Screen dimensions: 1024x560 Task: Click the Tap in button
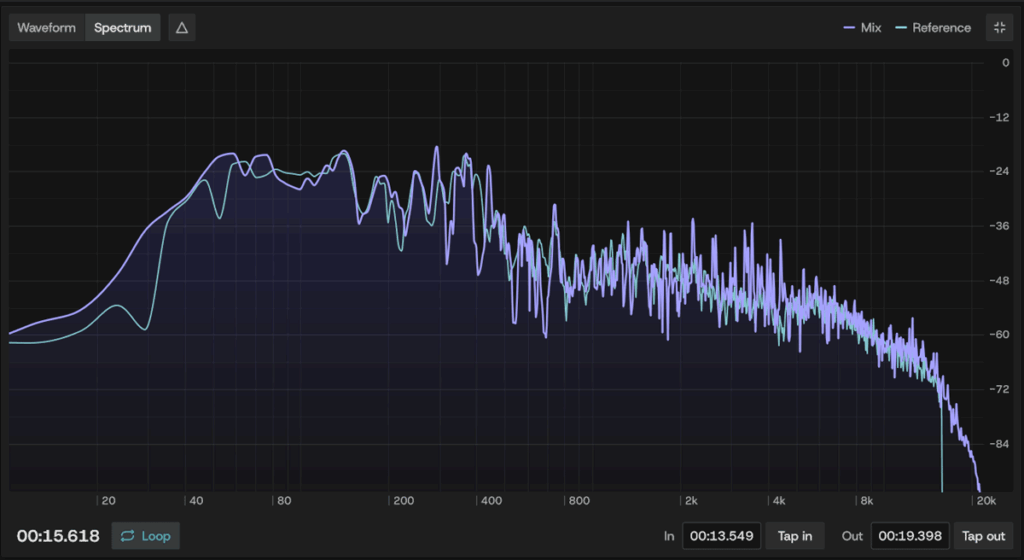pyautogui.click(x=795, y=536)
